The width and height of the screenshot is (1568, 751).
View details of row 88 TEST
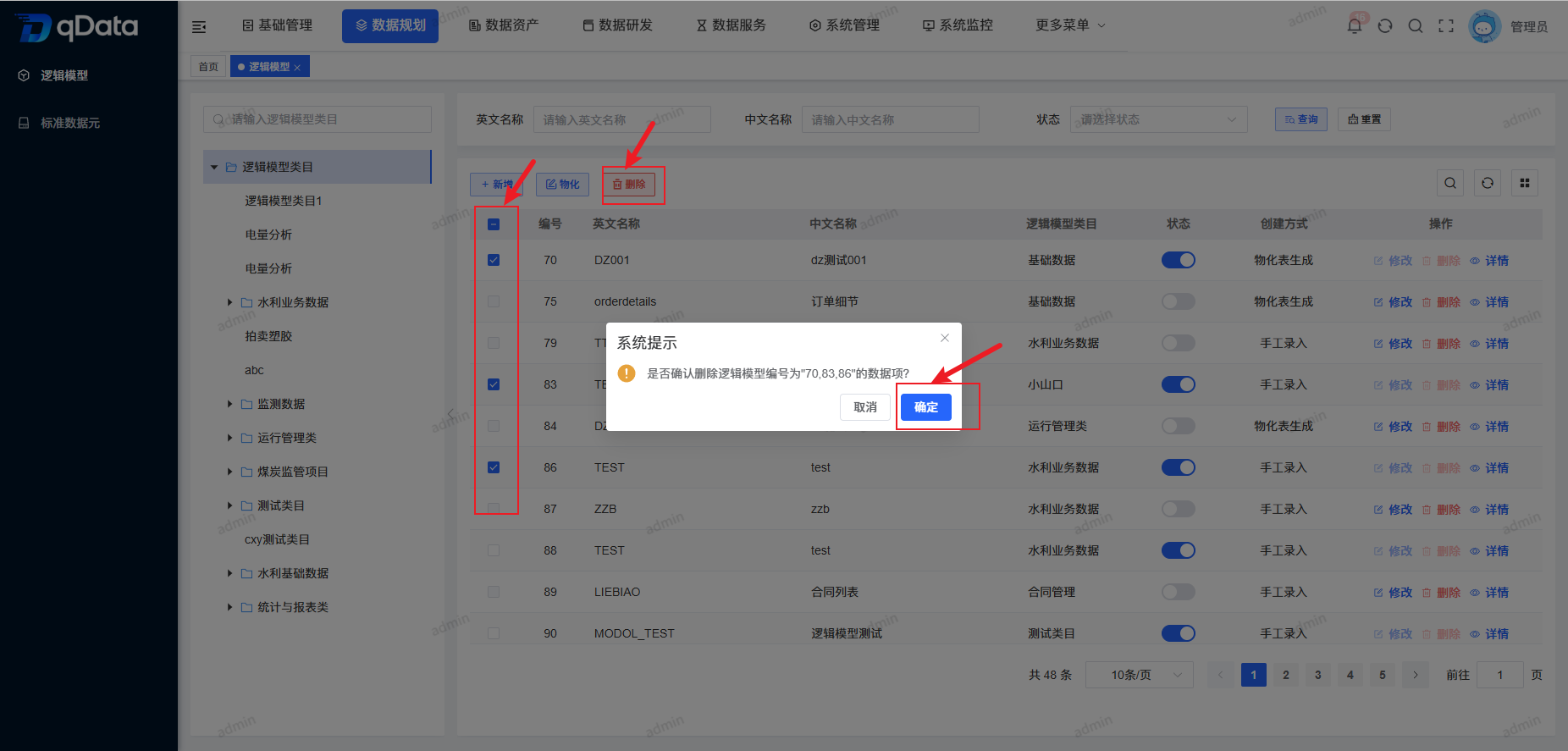(1489, 551)
